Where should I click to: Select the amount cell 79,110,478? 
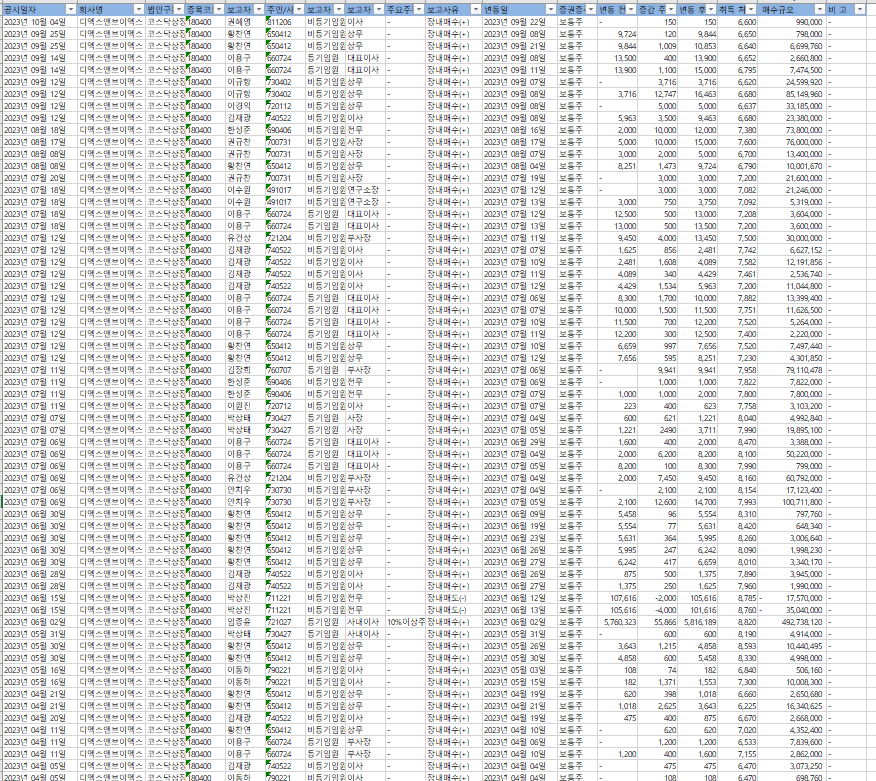click(792, 370)
